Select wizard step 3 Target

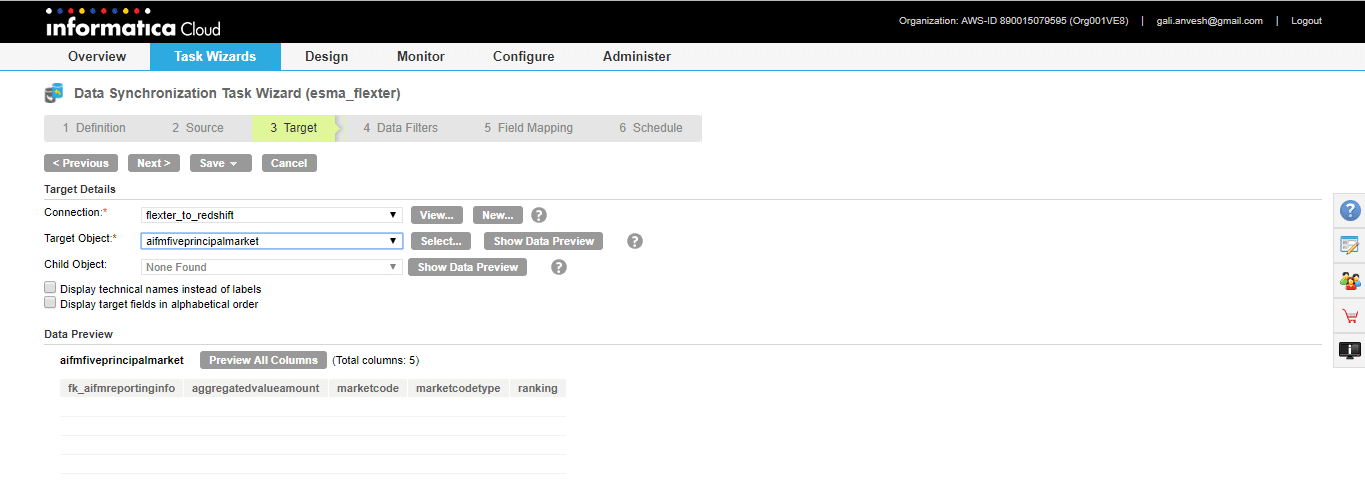(293, 128)
